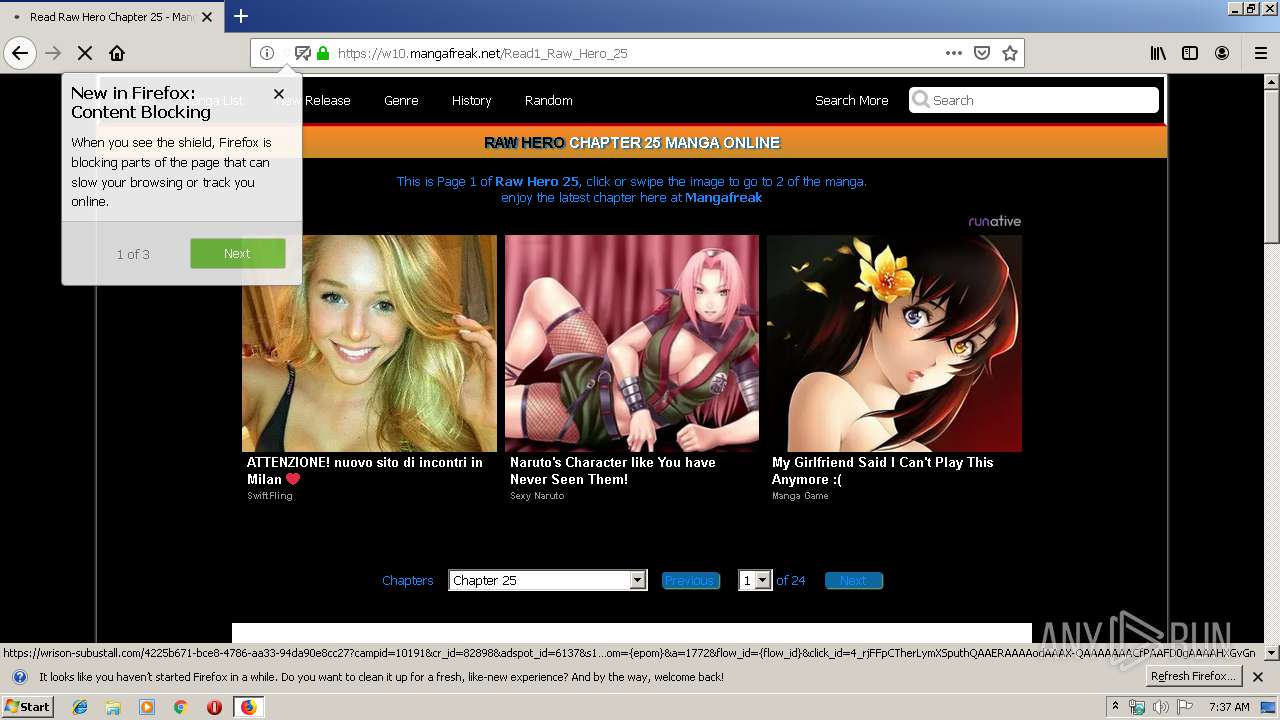This screenshot has height=720, width=1280.
Task: Close the Raw Hero Chapter 25 tab
Action: pyautogui.click(x=207, y=17)
